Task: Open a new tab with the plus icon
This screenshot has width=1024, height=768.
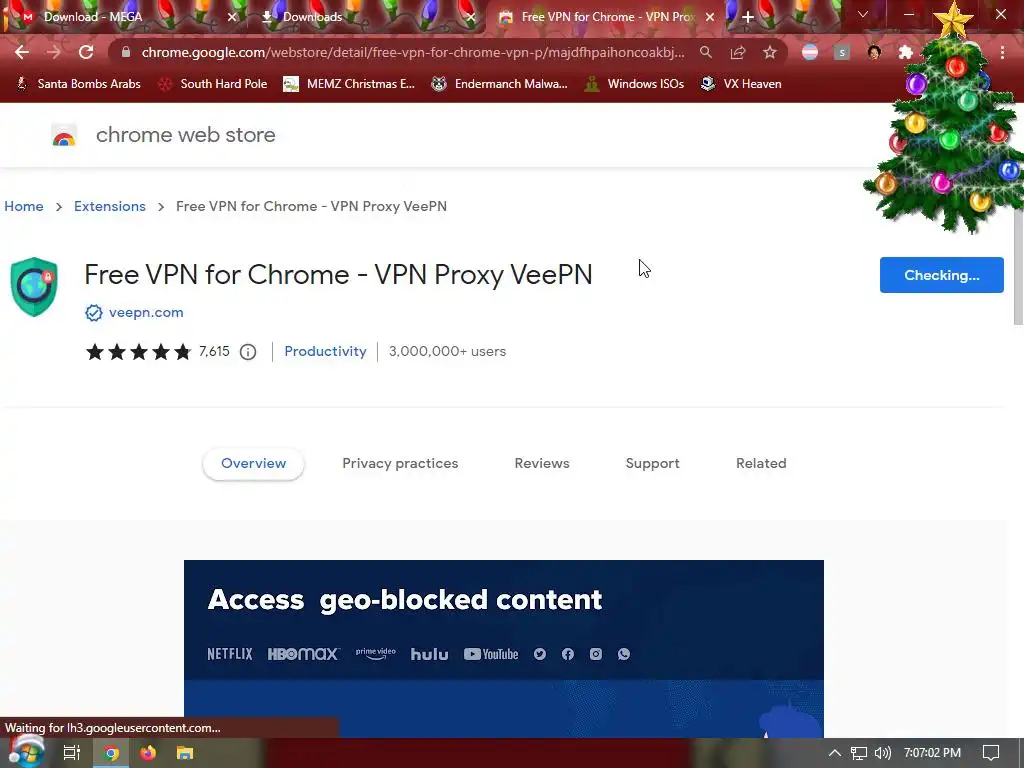Action: [x=748, y=17]
